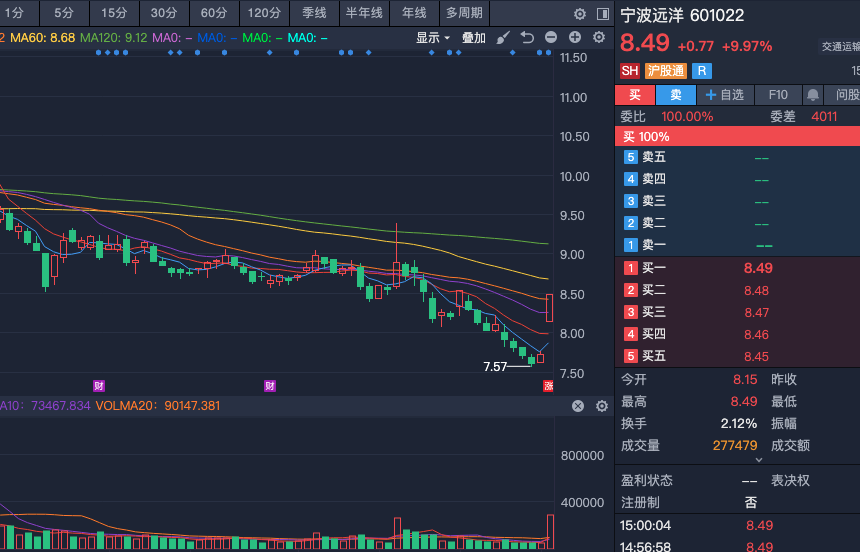Click the red 买 buy button
The height and width of the screenshot is (552, 860).
(x=635, y=95)
